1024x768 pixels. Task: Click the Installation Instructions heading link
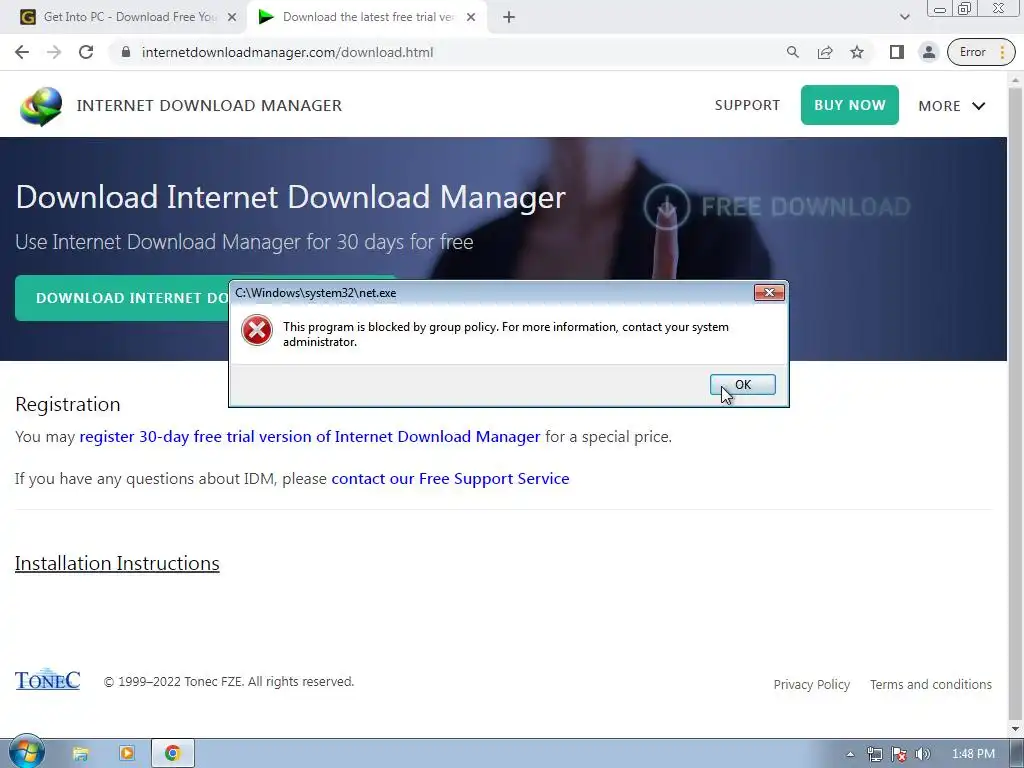coord(117,563)
